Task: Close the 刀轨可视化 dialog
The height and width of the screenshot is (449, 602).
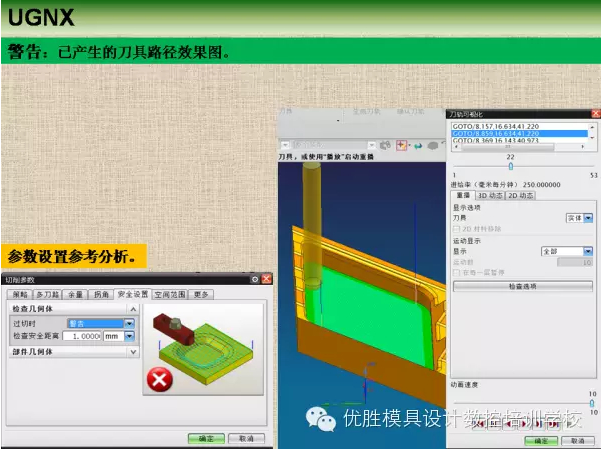Action: coord(595,114)
